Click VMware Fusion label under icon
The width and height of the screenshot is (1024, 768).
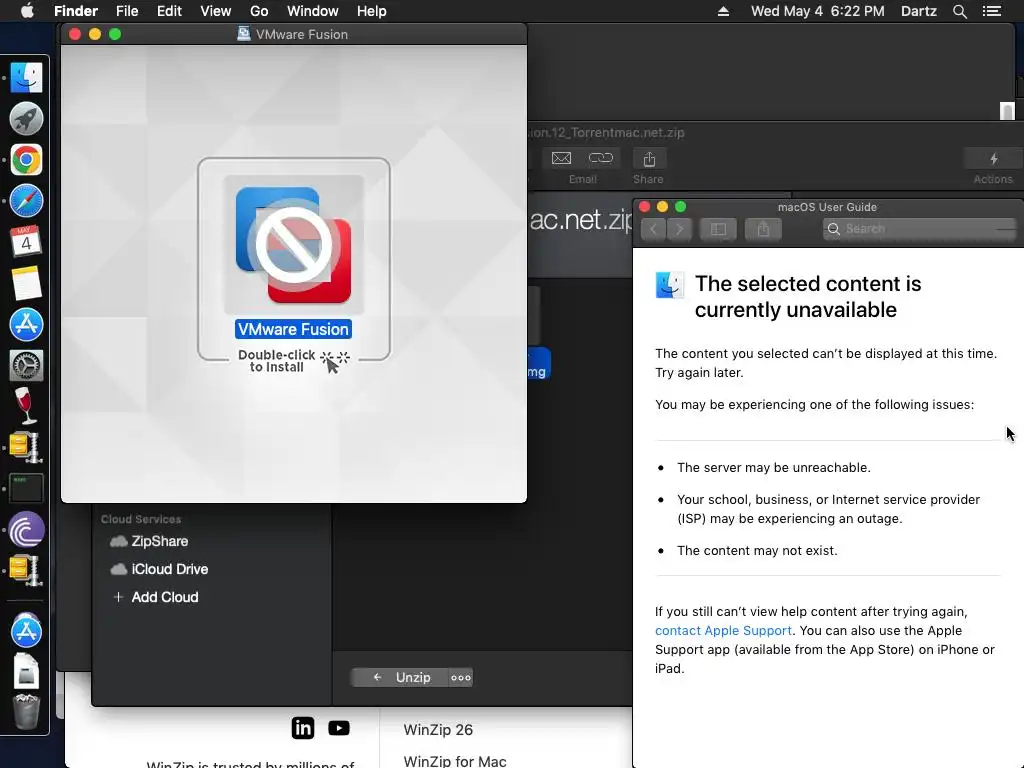pyautogui.click(x=293, y=329)
